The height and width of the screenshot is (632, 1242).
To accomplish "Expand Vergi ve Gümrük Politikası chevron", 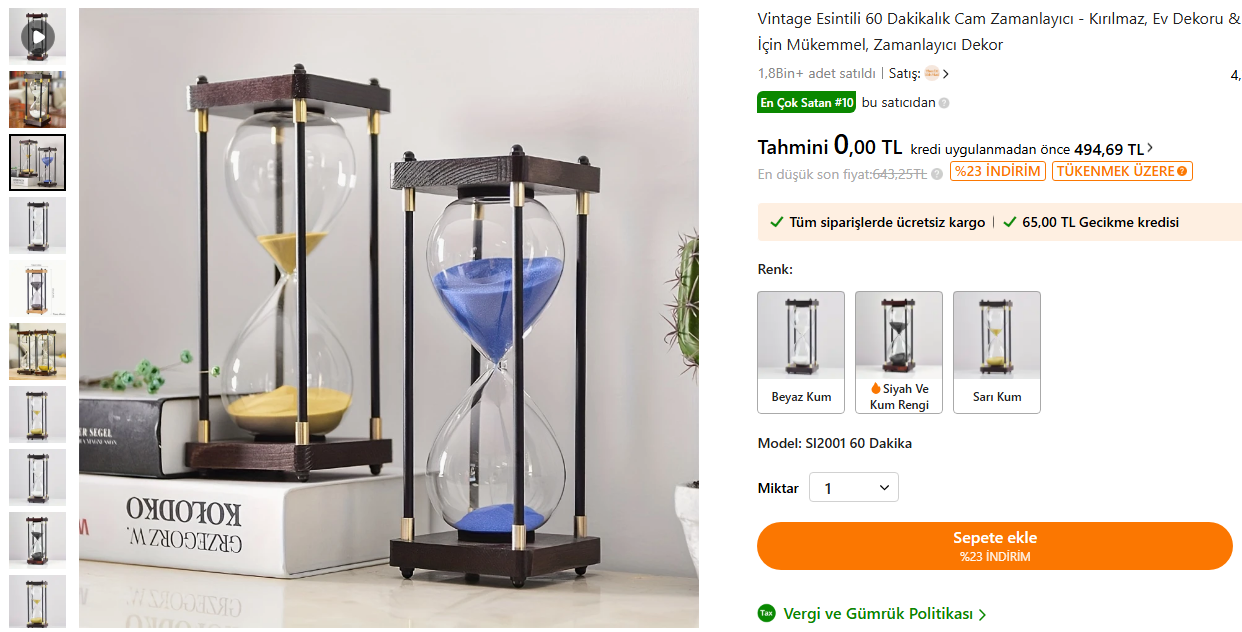I will click(x=982, y=615).
